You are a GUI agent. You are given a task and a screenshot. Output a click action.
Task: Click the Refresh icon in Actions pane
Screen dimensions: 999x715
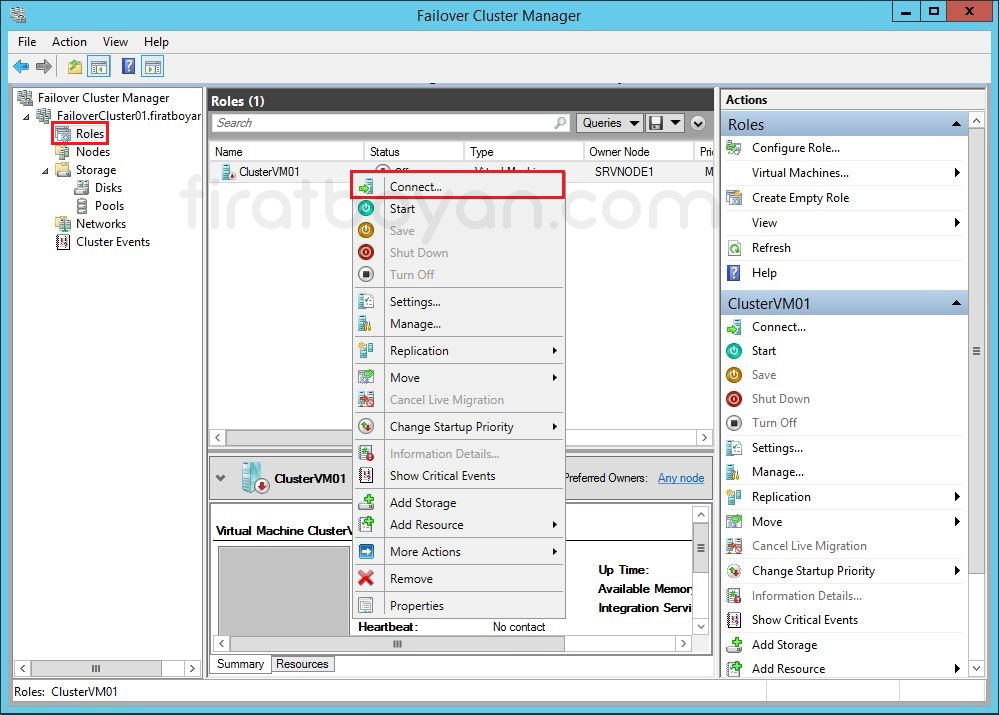(734, 248)
